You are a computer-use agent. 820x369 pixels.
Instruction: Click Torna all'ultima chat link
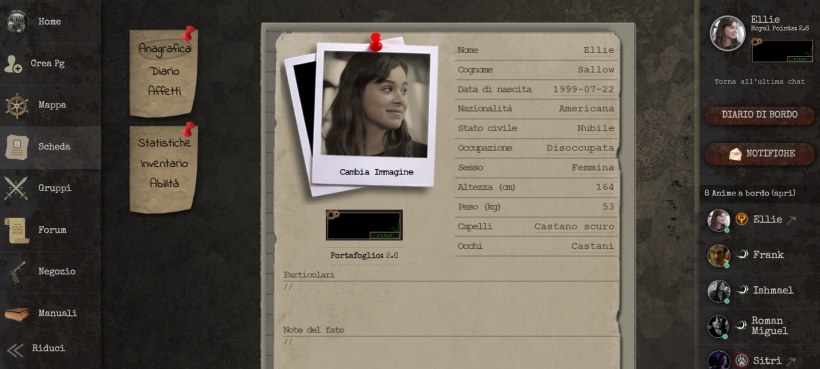tap(759, 82)
